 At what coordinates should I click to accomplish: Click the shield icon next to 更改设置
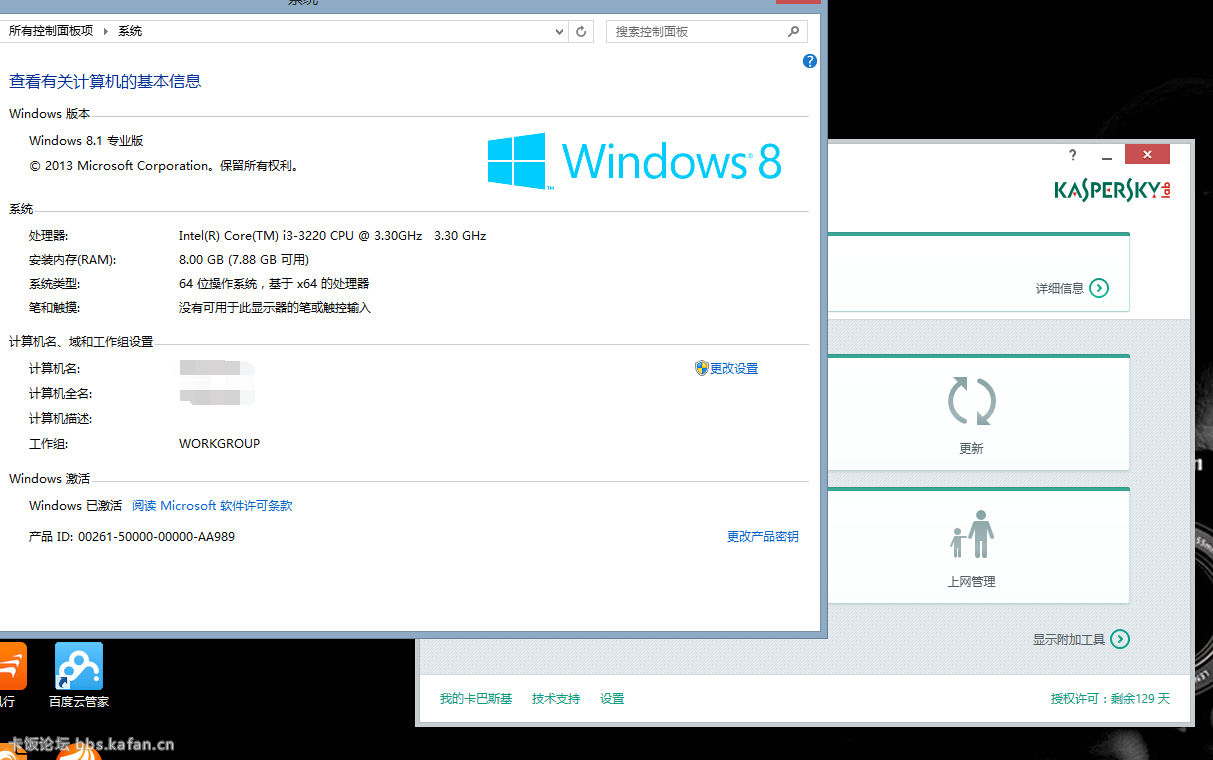pos(701,368)
